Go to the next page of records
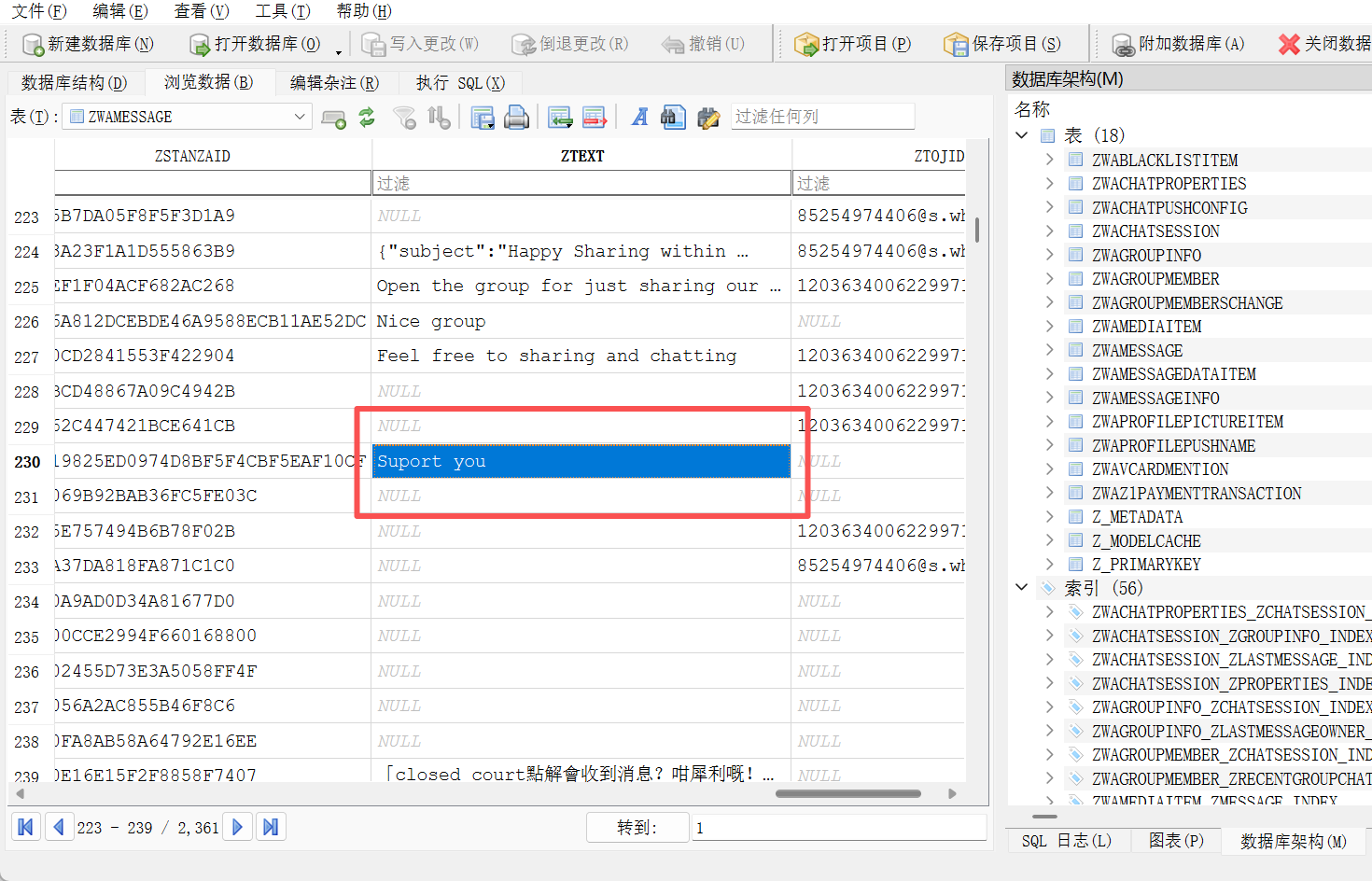This screenshot has width=1372, height=881. (237, 827)
